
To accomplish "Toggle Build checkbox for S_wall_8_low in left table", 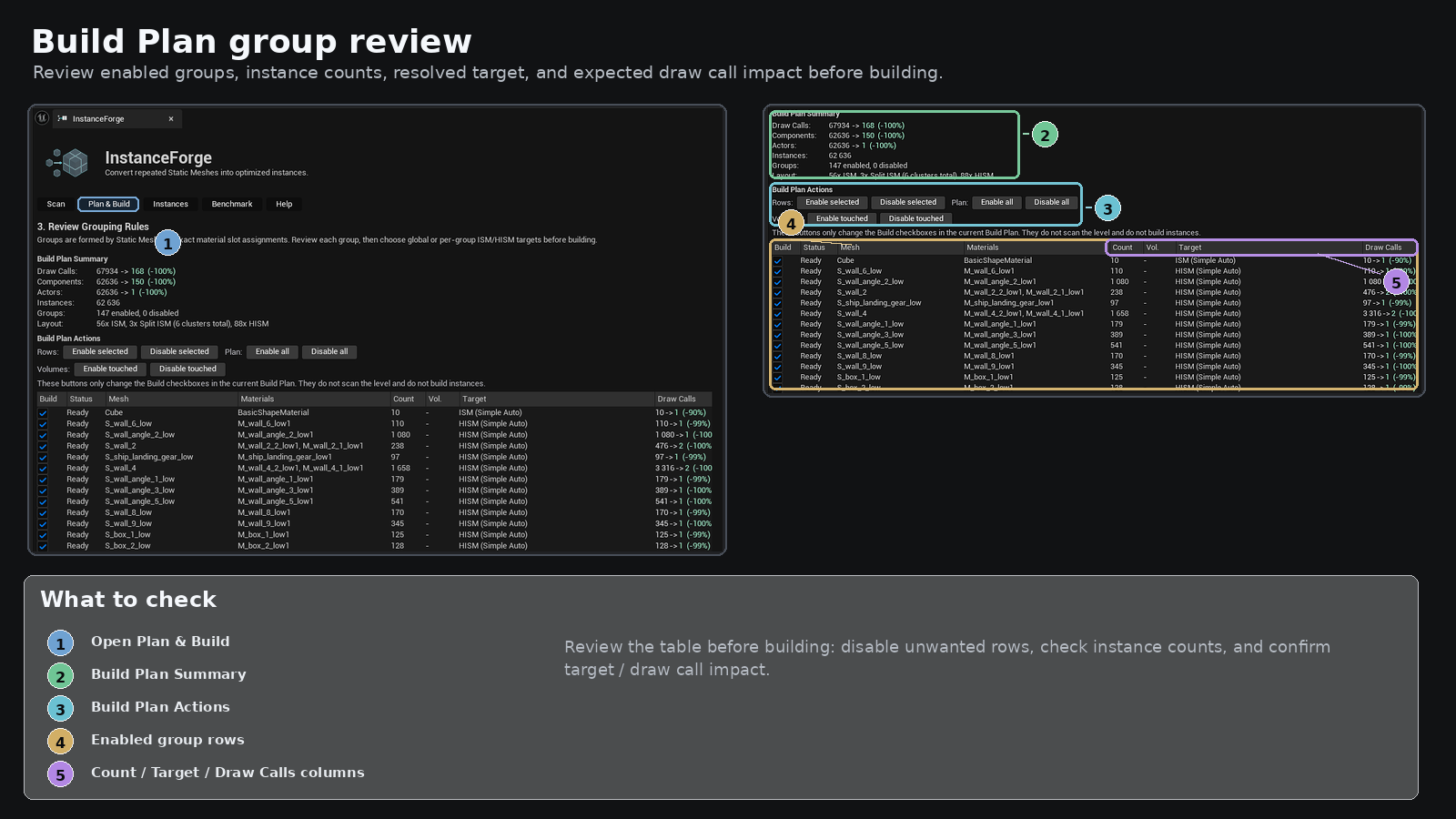I will (x=43, y=513).
